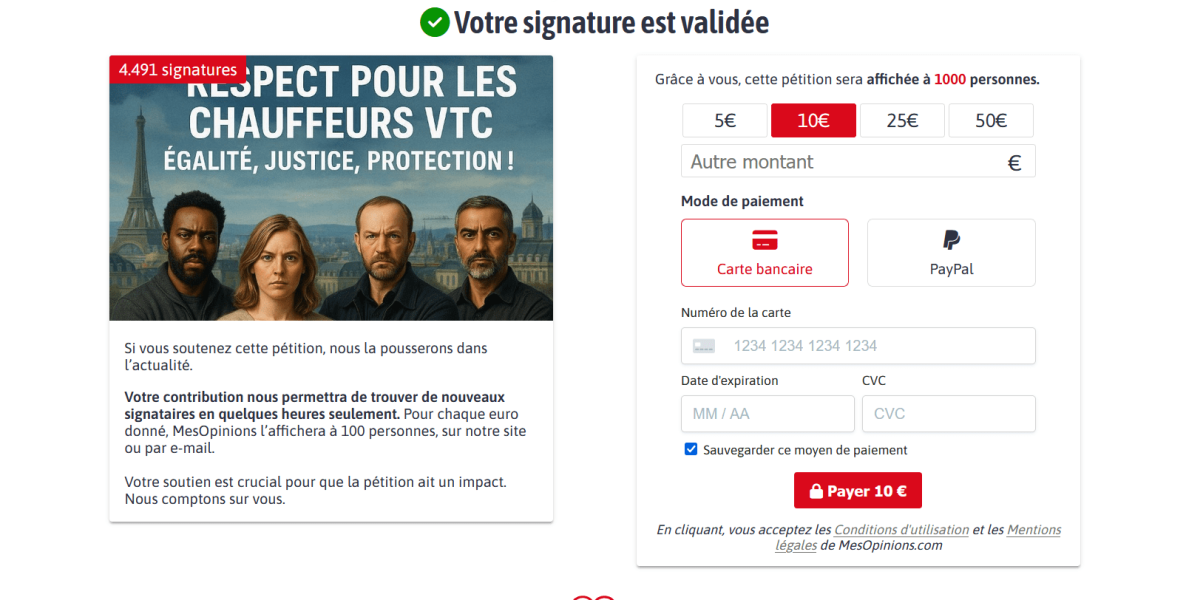Click the euro symbol in Autre montant
This screenshot has width=1186, height=600.
click(x=1014, y=163)
